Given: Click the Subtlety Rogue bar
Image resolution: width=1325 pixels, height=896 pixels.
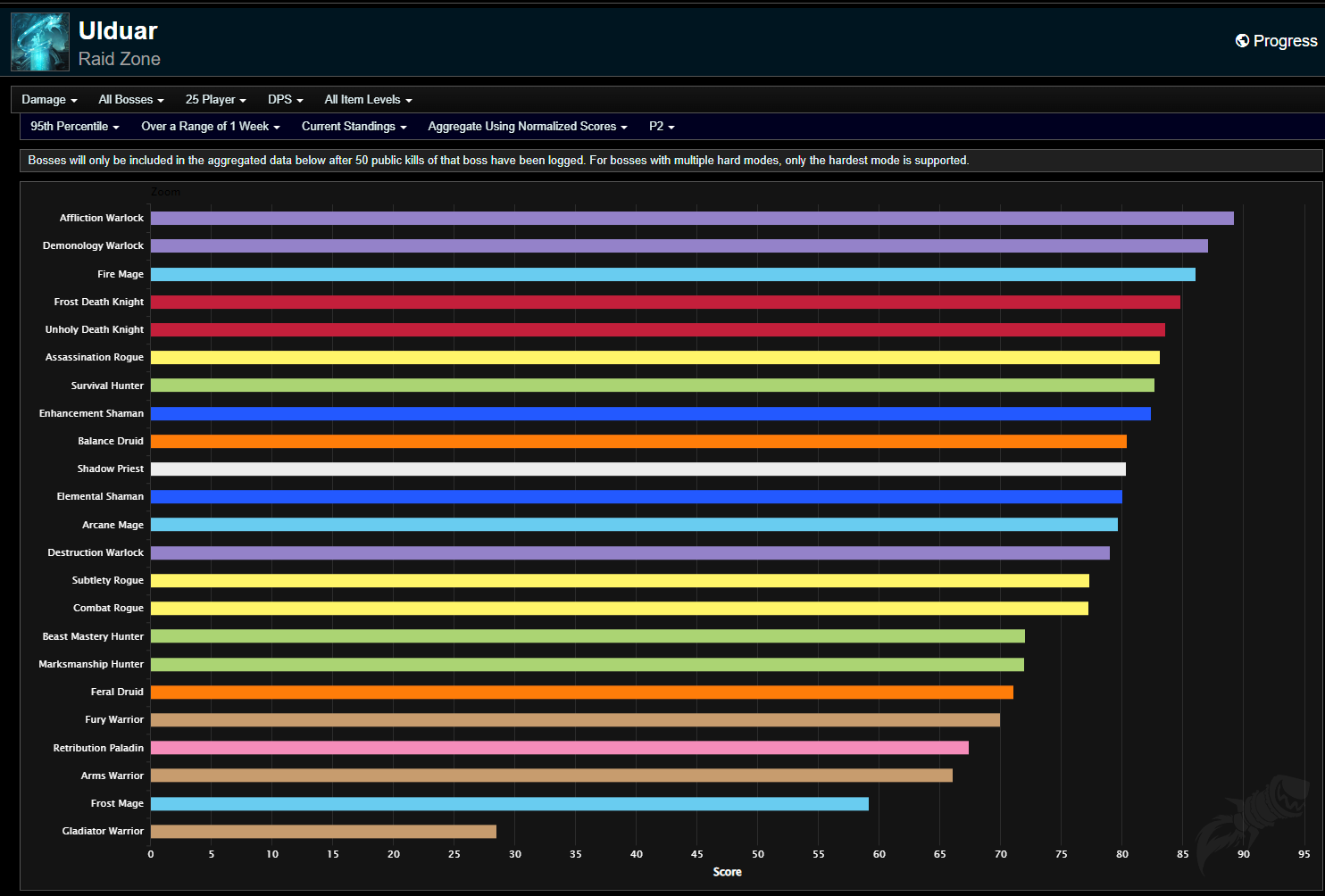Looking at the screenshot, I should point(620,581).
